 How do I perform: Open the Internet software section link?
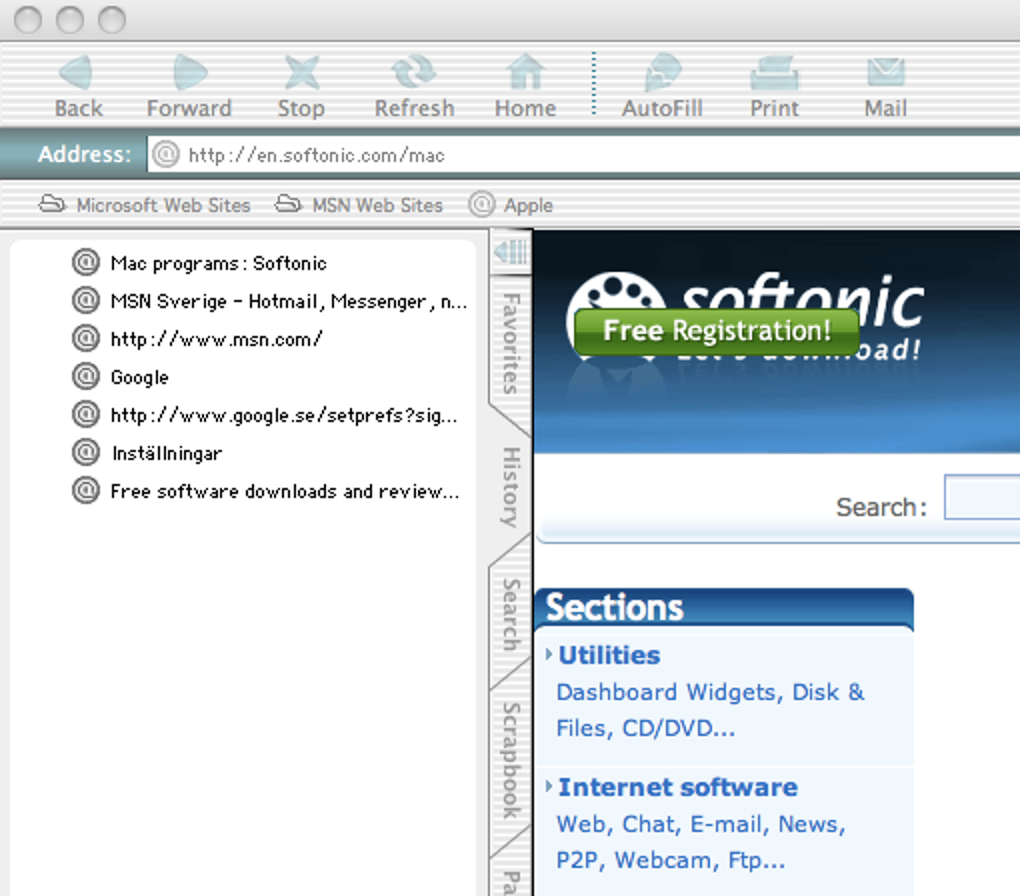(678, 787)
